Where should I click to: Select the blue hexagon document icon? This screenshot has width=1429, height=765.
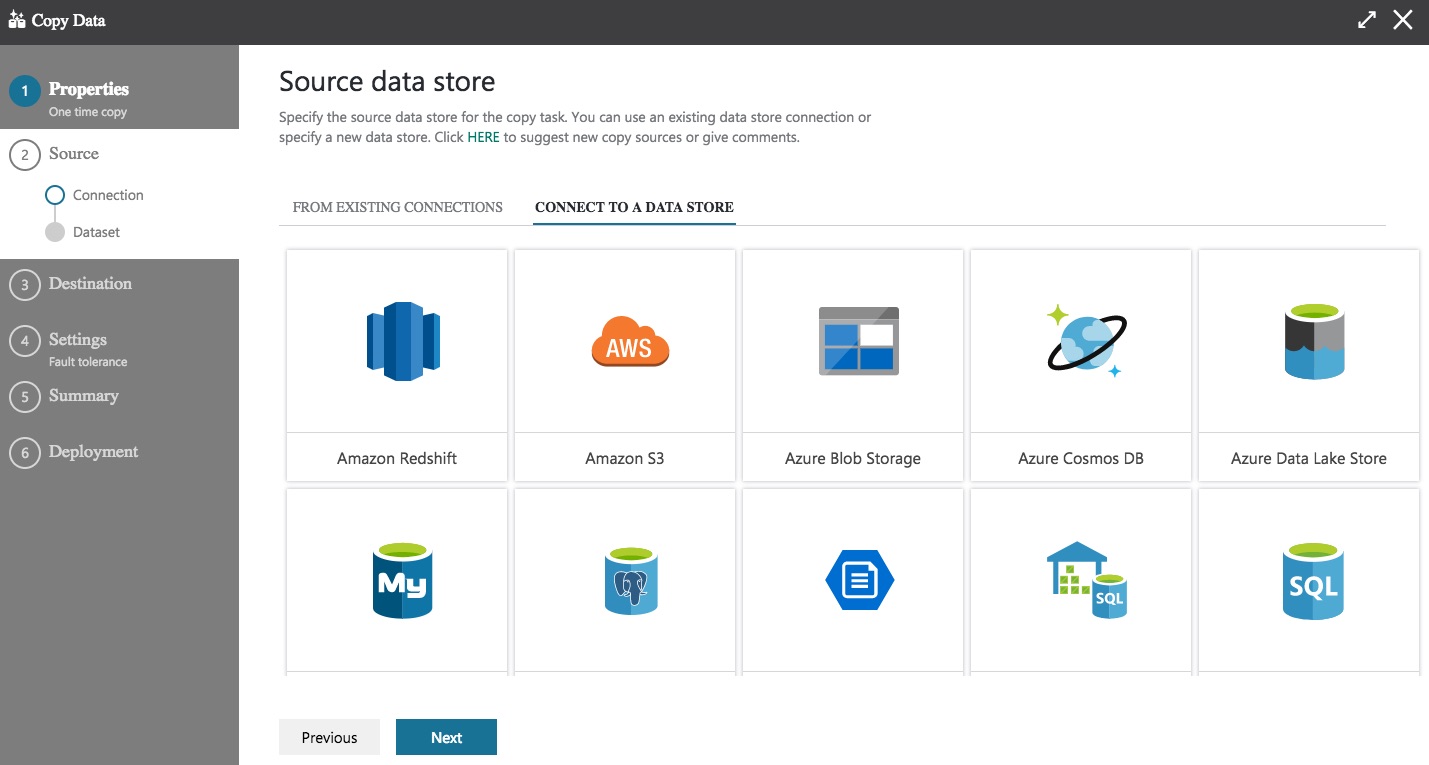(859, 581)
